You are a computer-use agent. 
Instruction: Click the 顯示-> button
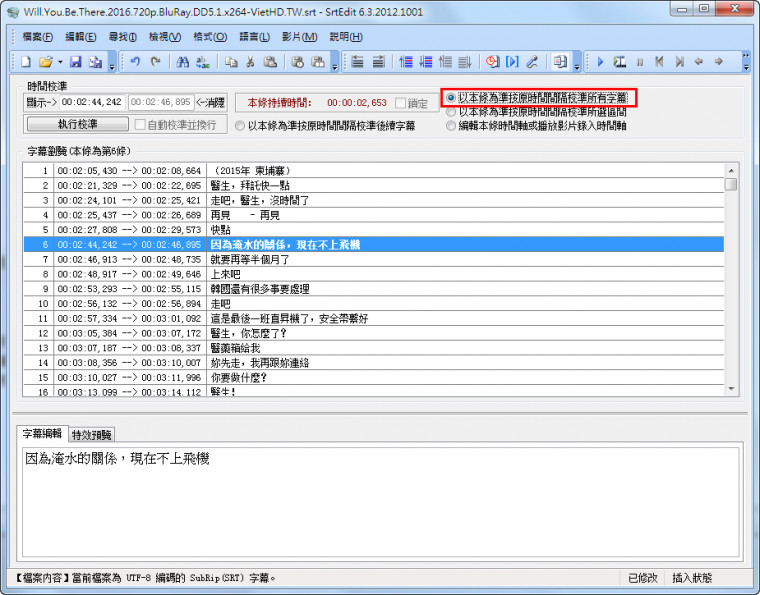point(41,102)
